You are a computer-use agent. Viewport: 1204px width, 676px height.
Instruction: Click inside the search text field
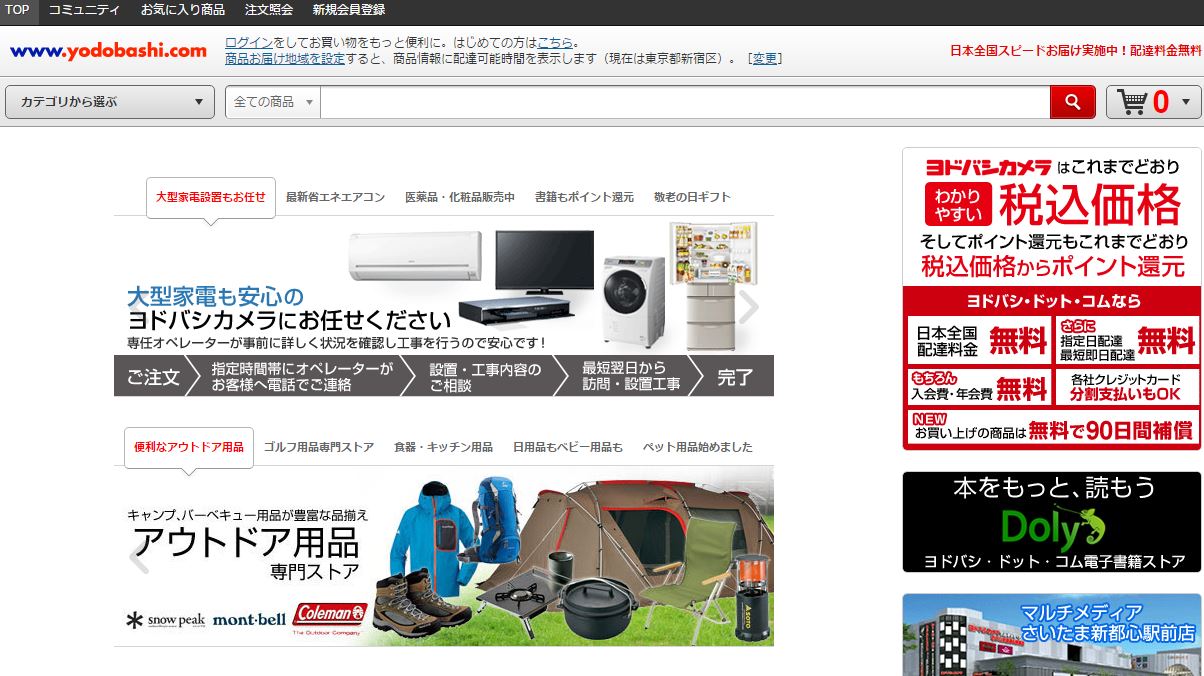(x=685, y=102)
